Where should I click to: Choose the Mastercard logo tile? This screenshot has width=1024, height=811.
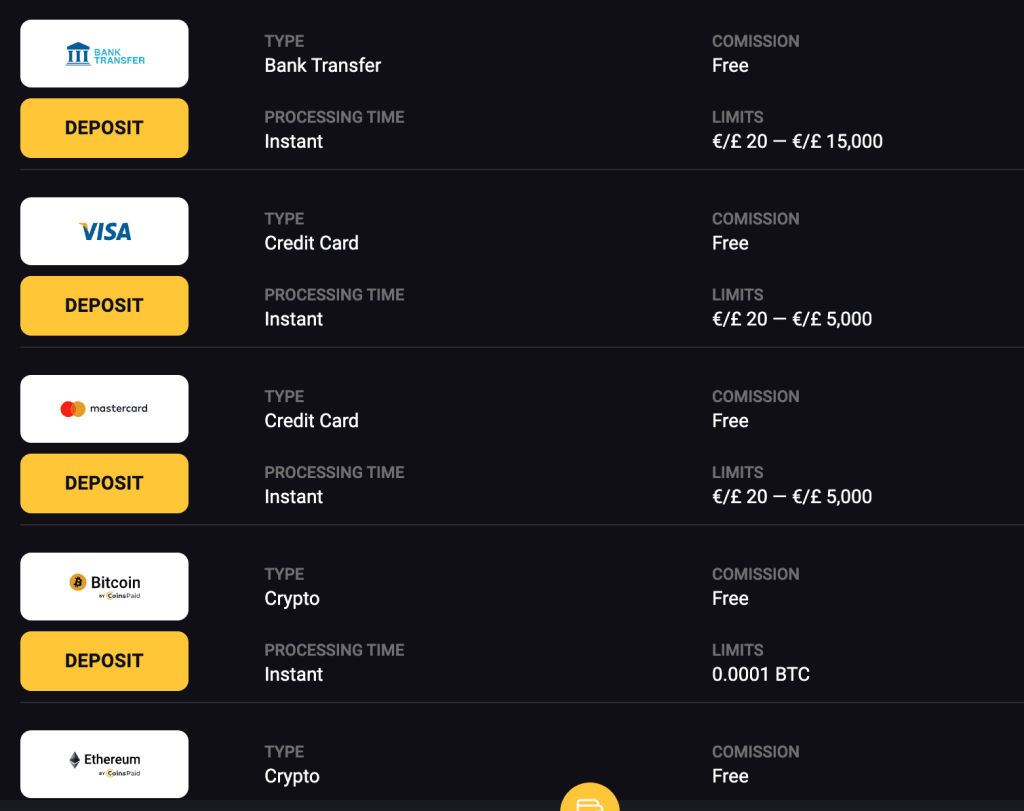click(x=104, y=409)
